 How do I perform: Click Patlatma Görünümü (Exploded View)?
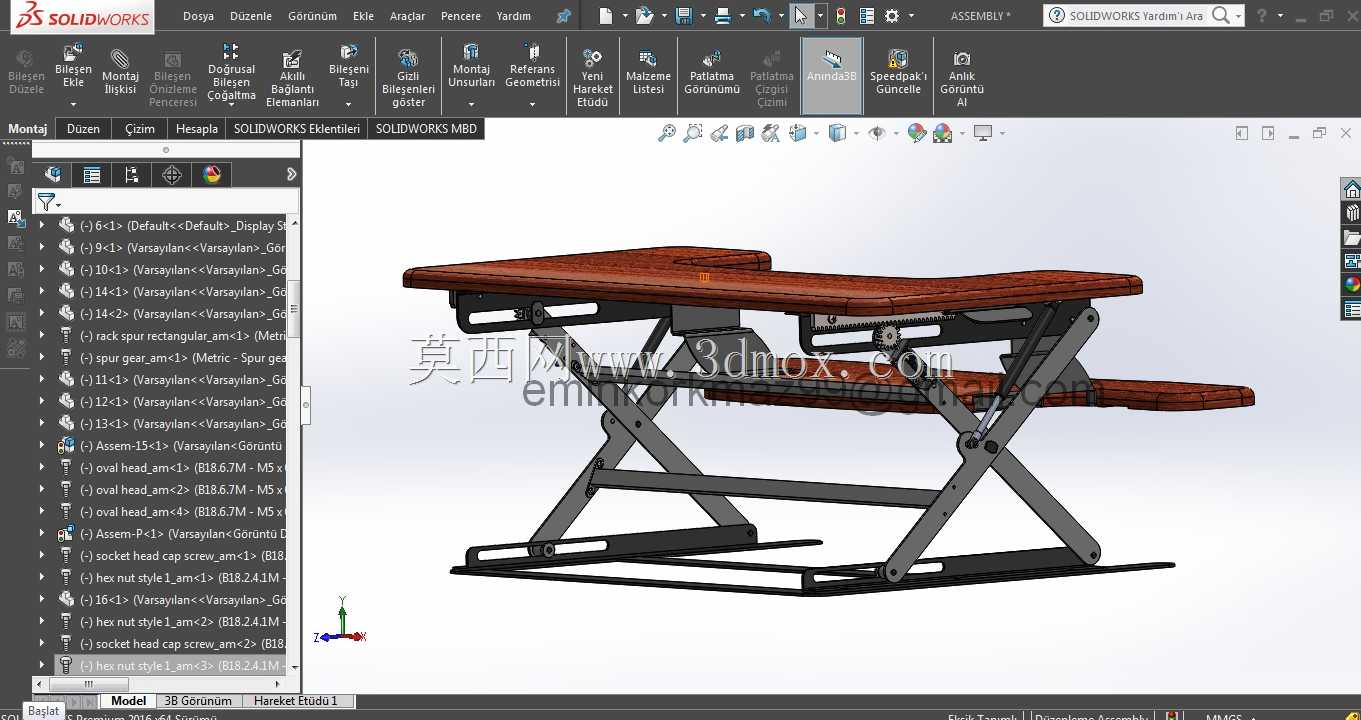coord(712,73)
